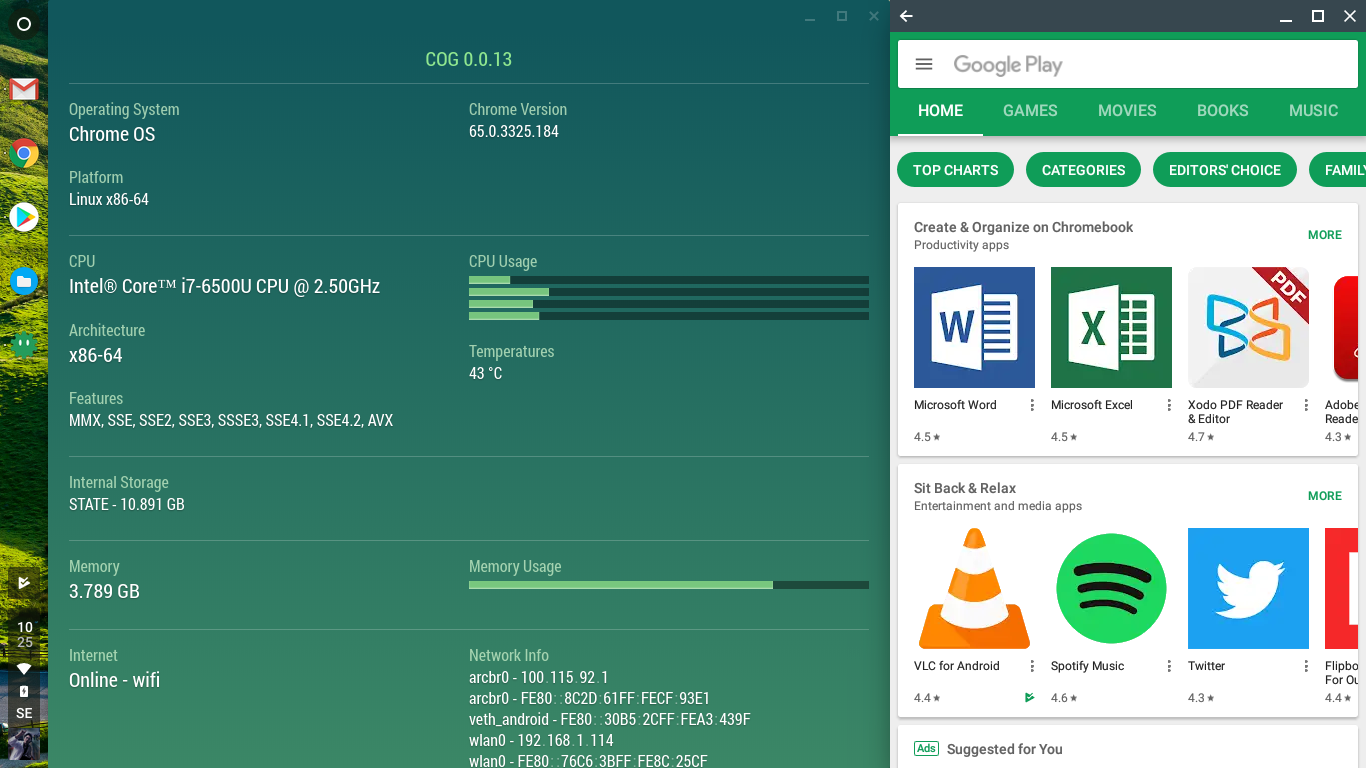Image resolution: width=1366 pixels, height=768 pixels.
Task: Open the Play Store shelf icon
Action: pyautogui.click(x=24, y=217)
